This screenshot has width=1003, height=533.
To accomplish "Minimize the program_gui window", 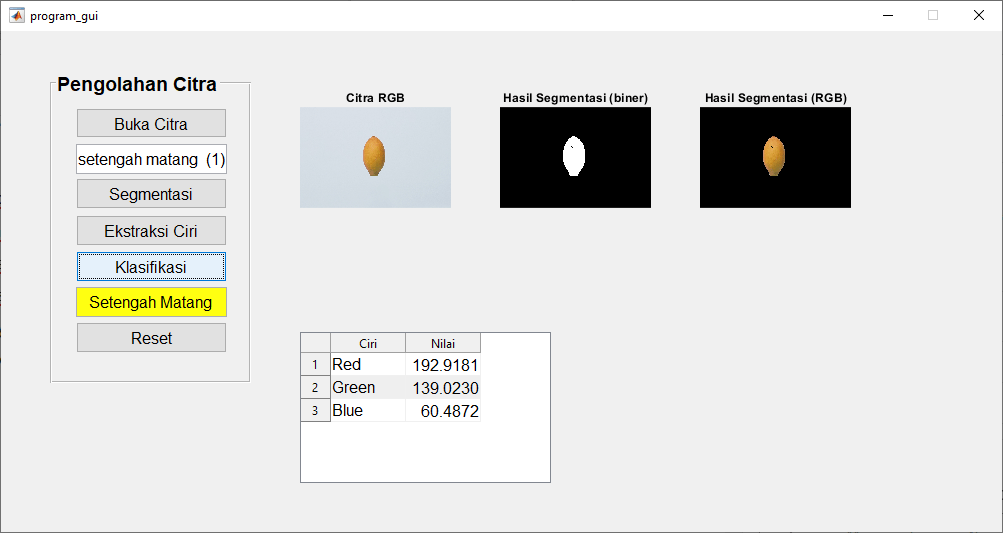I will point(887,15).
